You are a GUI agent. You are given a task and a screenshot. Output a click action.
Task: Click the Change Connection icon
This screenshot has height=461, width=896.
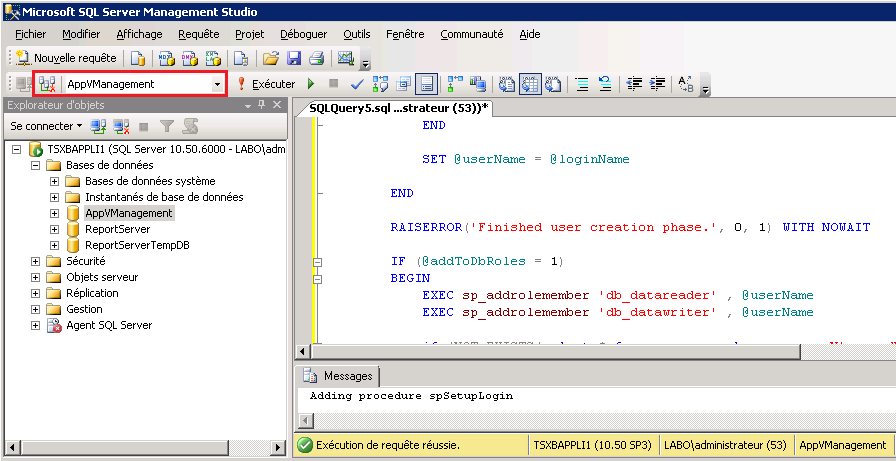coord(47,85)
